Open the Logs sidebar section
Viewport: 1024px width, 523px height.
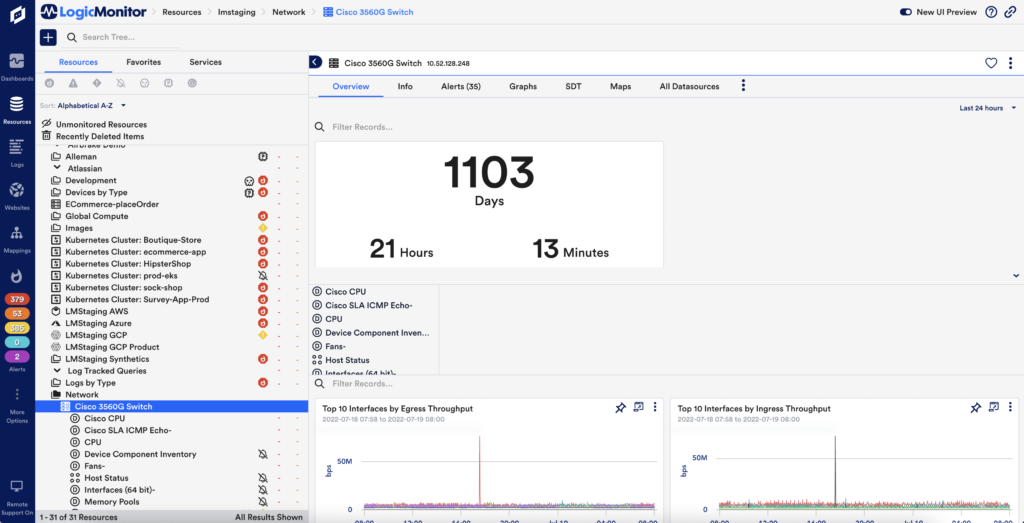[17, 153]
